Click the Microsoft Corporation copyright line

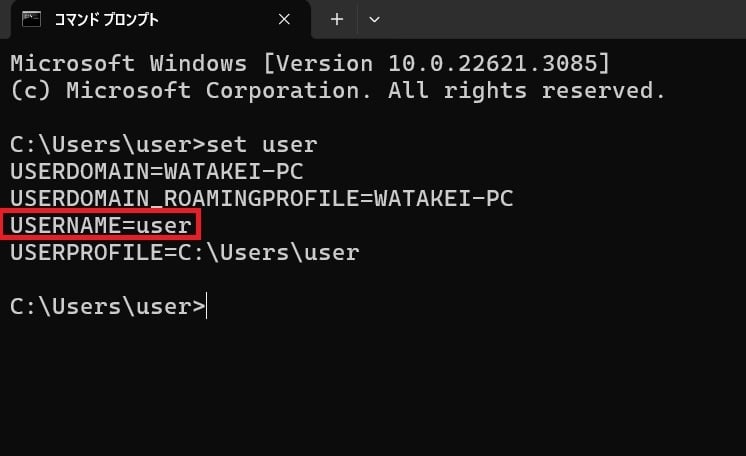pyautogui.click(x=337, y=90)
